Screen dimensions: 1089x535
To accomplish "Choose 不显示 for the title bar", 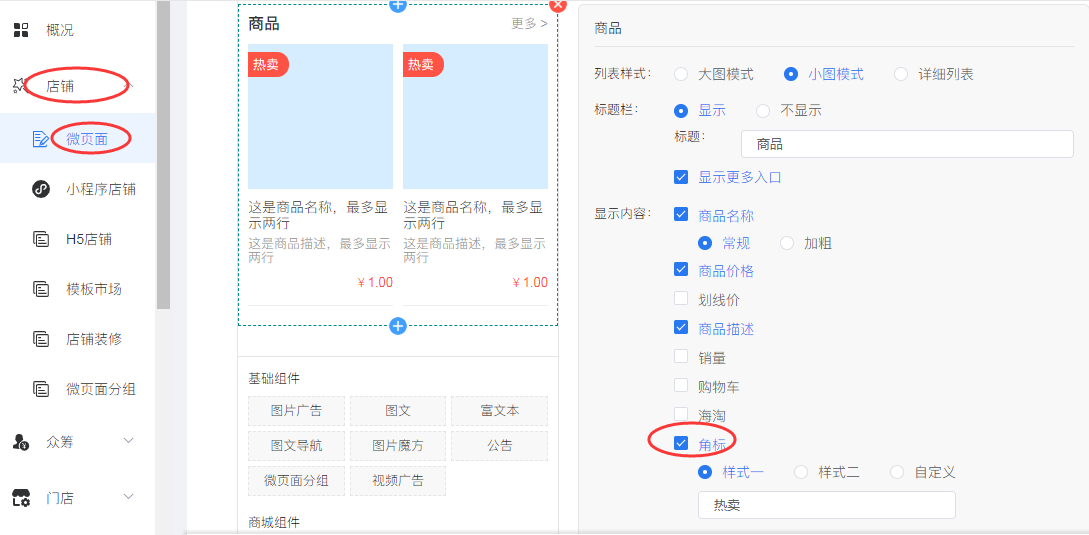I will [x=763, y=110].
